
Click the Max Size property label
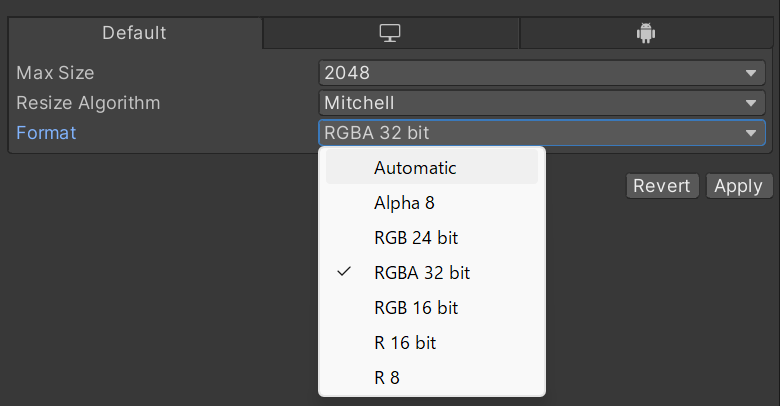pyautogui.click(x=55, y=73)
